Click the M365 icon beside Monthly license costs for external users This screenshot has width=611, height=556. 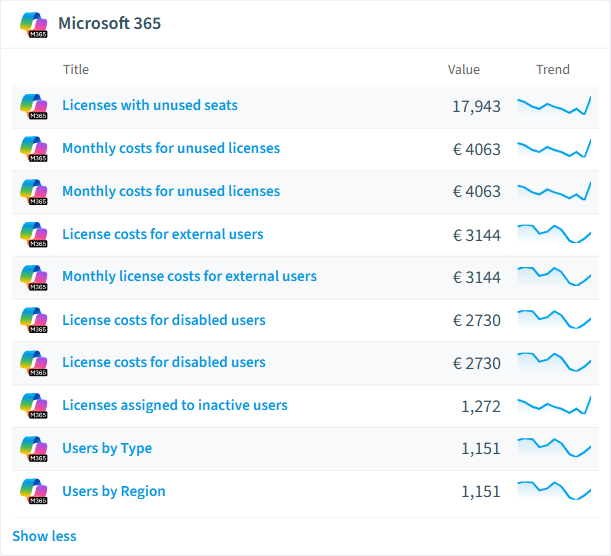point(34,277)
